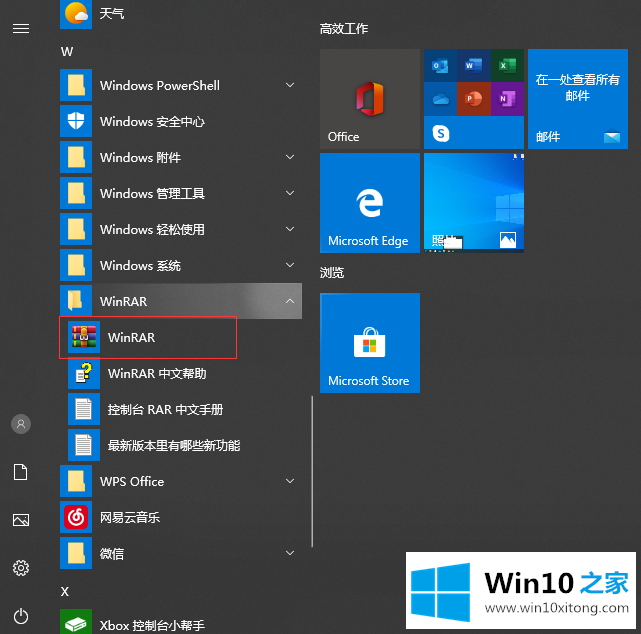Image resolution: width=641 pixels, height=634 pixels.
Task: Open 最新版本里有哪些新功能 document icon
Action: coord(84,445)
